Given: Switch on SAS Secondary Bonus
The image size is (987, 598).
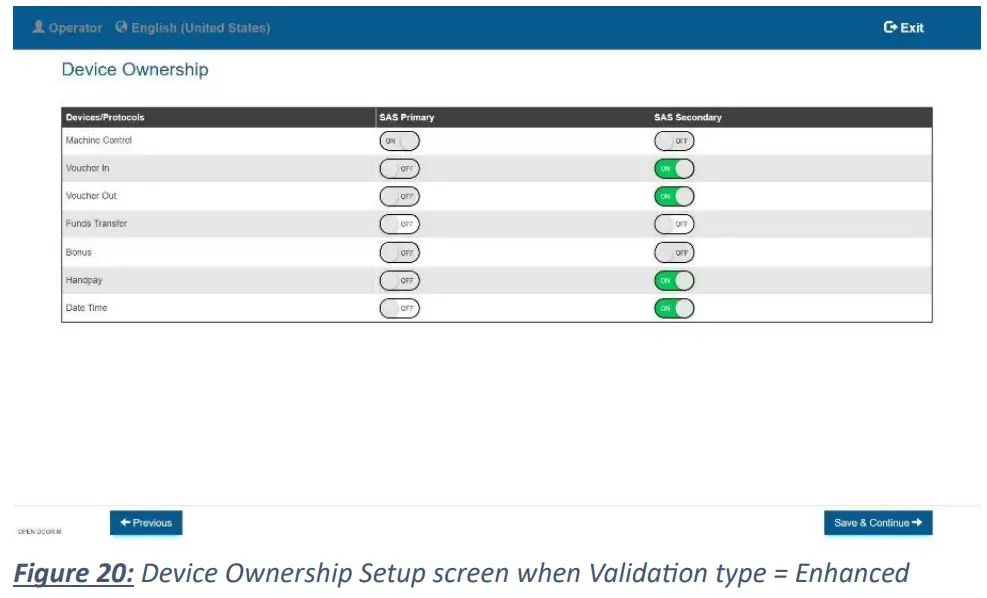Looking at the screenshot, I should coord(674,253).
